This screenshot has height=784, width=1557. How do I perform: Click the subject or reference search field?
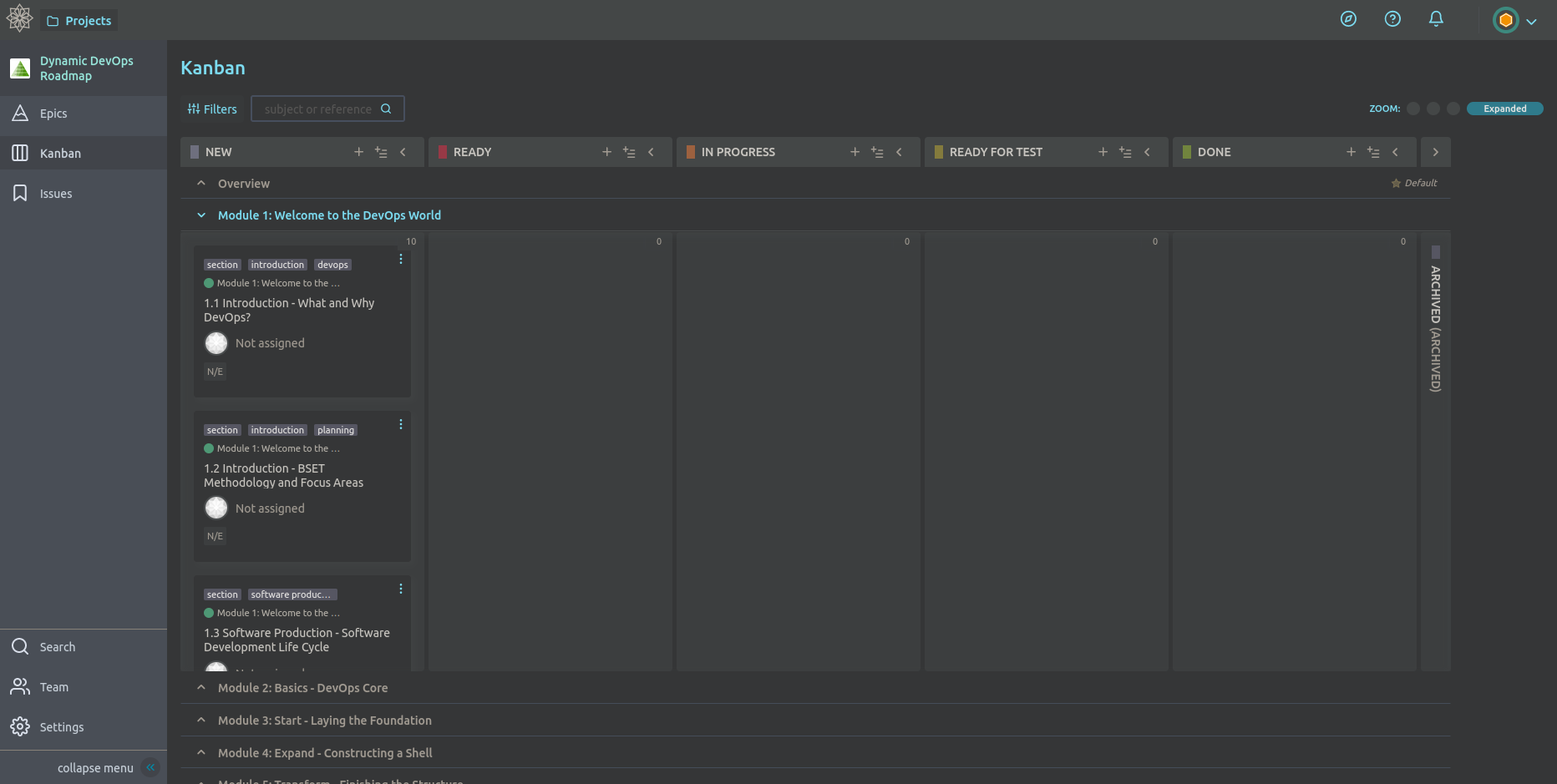(317, 109)
